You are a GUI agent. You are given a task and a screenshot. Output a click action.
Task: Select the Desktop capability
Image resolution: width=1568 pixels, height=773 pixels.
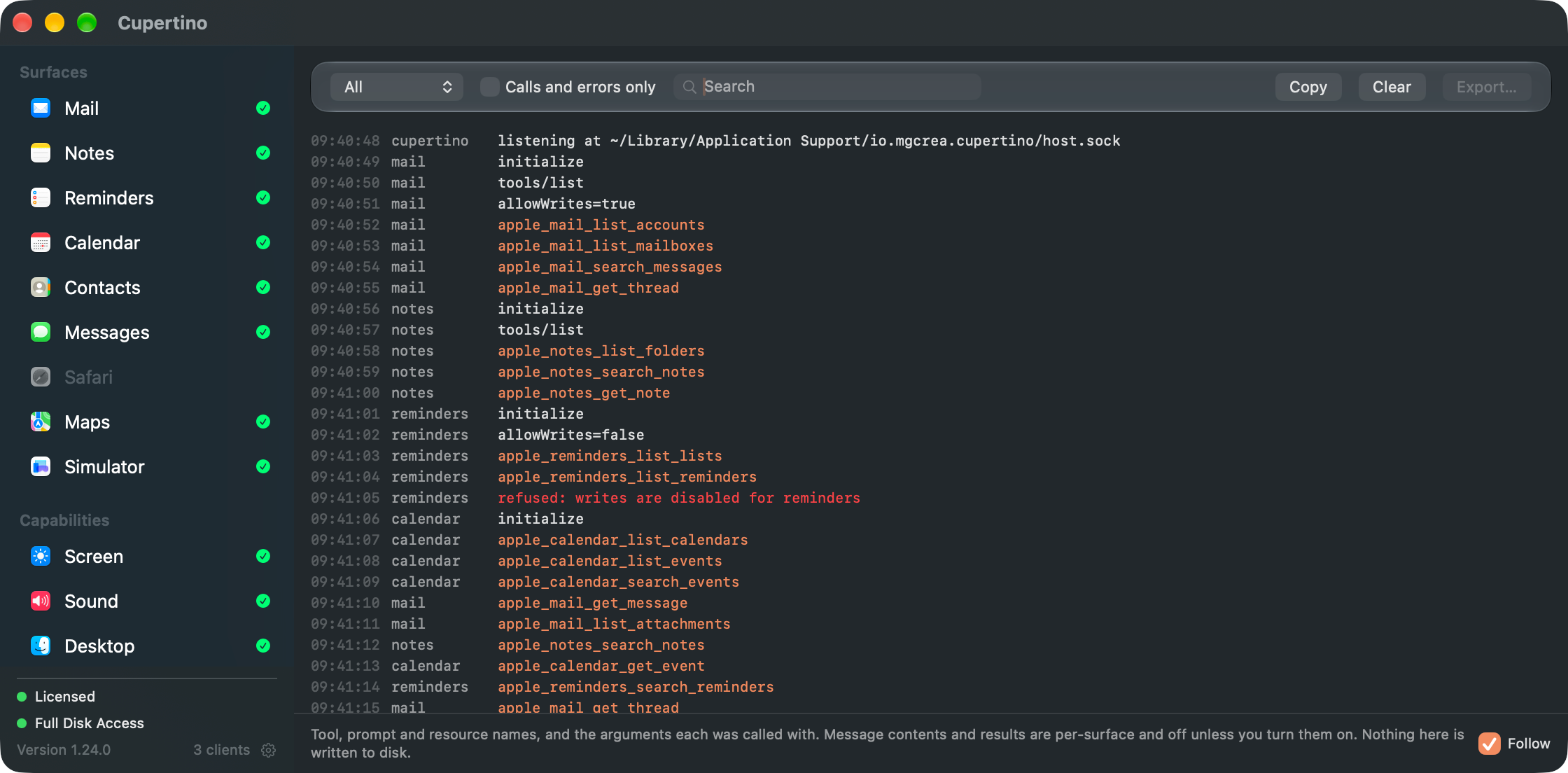[x=147, y=646]
